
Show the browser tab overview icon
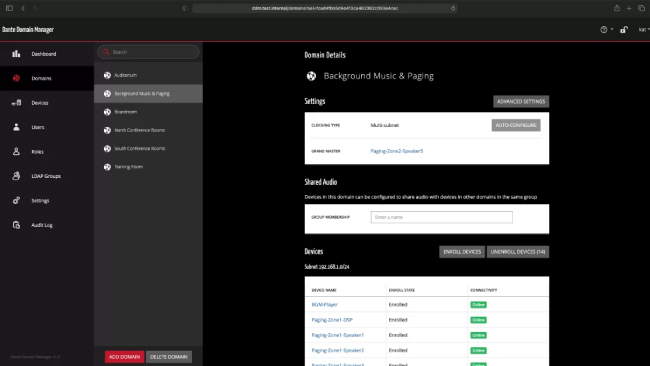click(641, 8)
